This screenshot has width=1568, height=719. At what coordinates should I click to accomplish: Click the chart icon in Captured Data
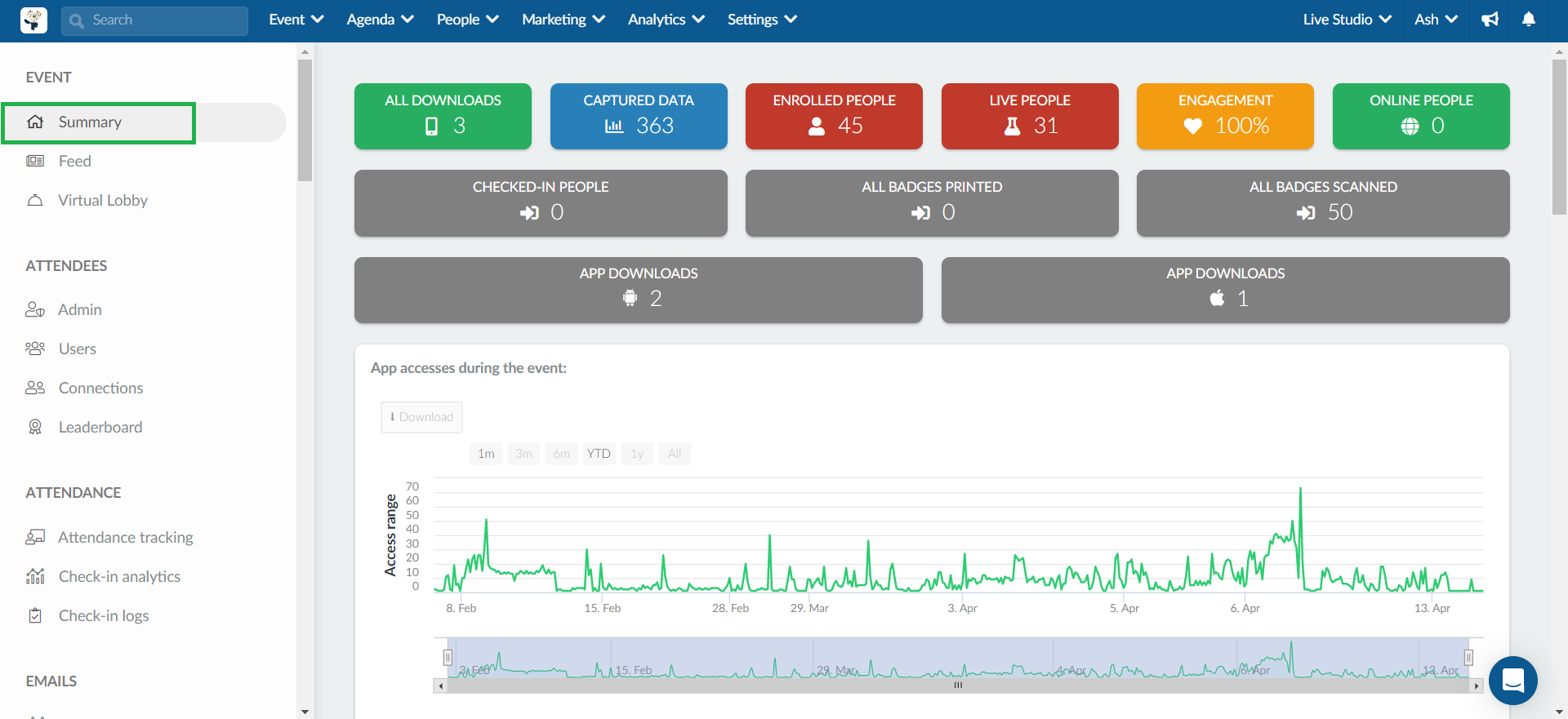614,126
